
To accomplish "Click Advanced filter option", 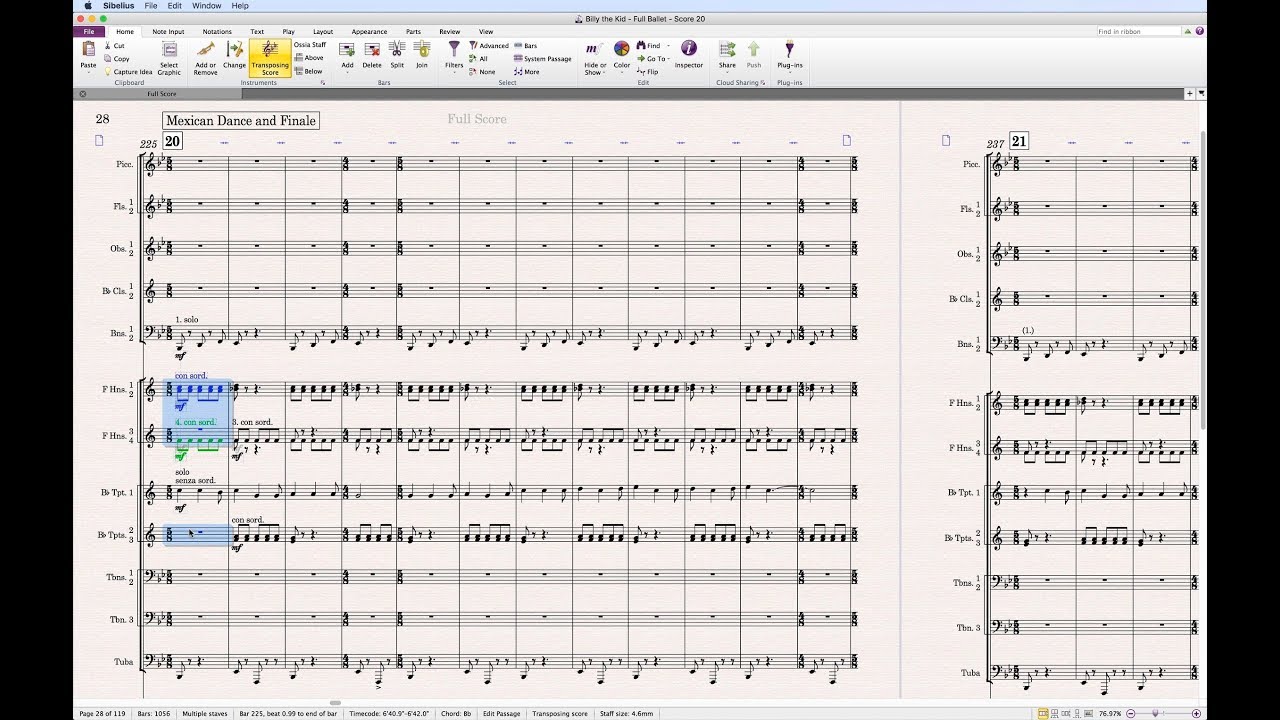I will click(x=489, y=45).
